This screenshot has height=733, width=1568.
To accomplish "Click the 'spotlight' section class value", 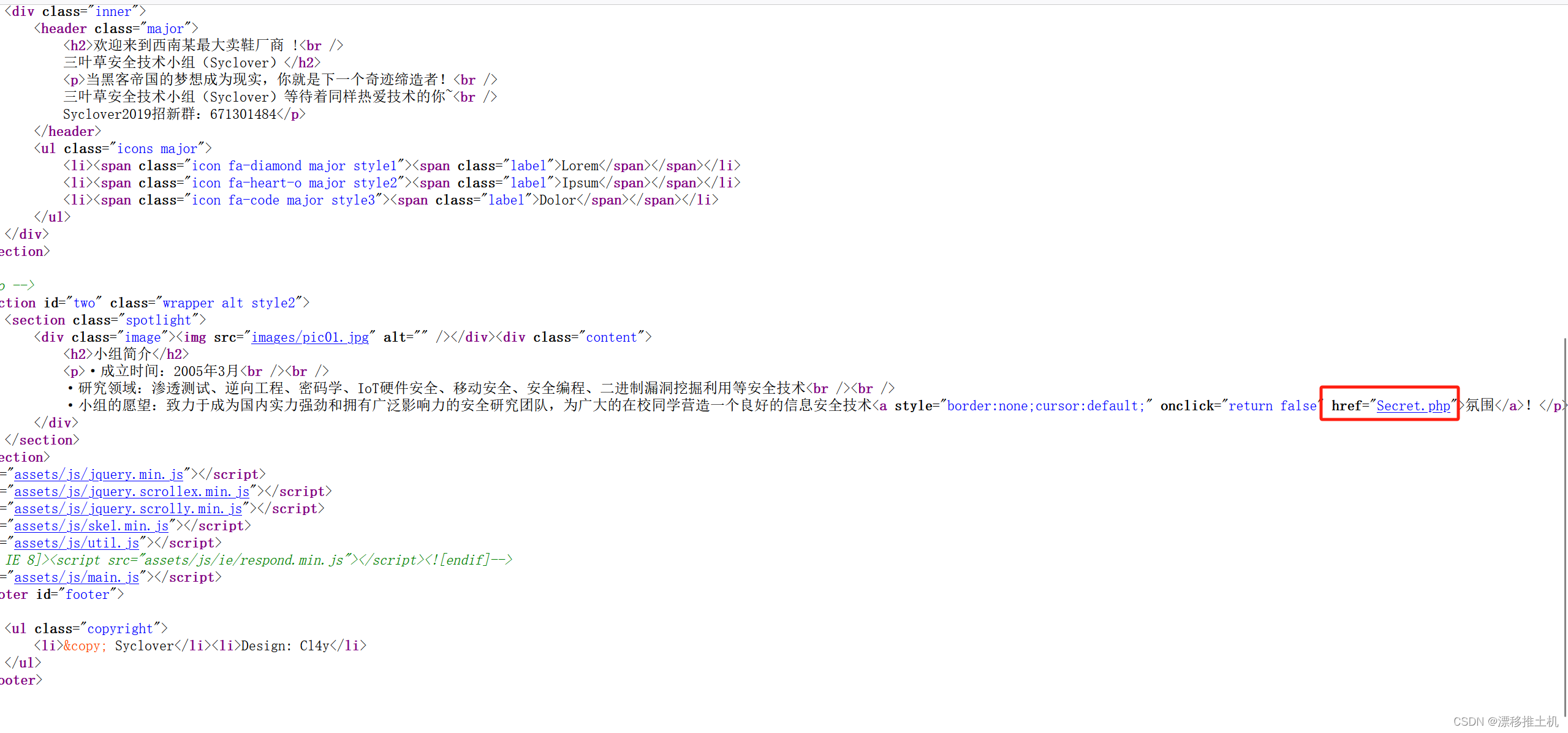I will 159,320.
